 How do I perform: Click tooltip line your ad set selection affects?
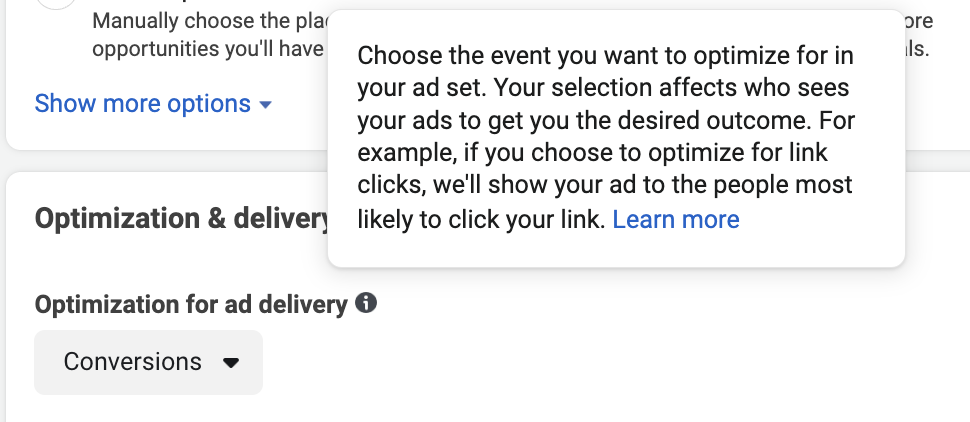tap(603, 88)
